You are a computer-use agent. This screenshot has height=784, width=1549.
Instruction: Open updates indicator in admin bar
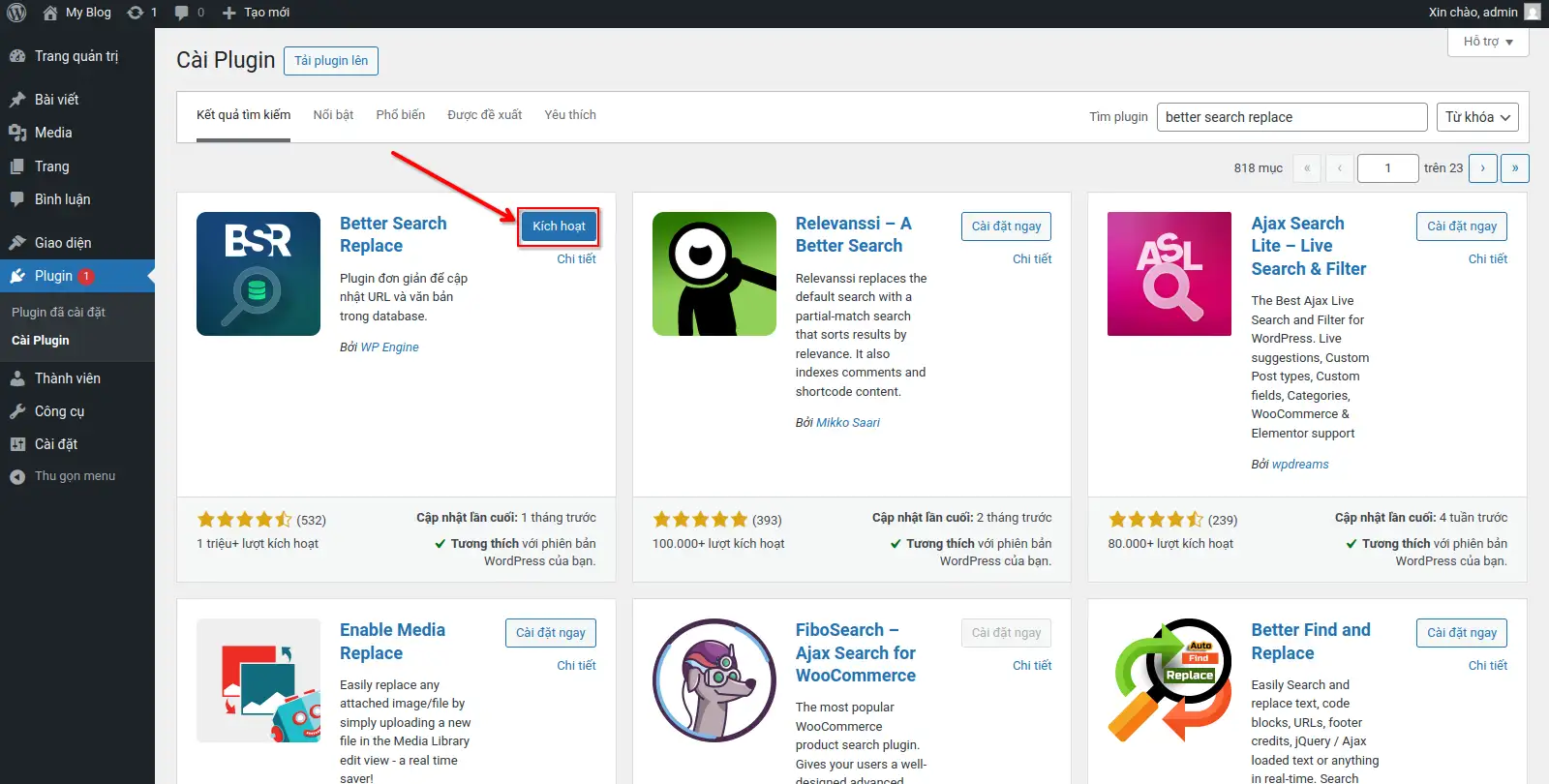tap(142, 13)
